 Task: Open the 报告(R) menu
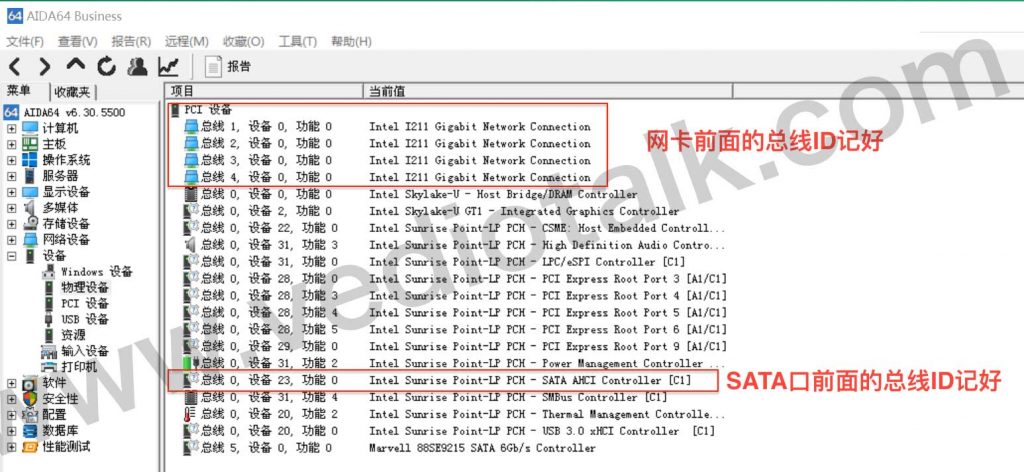click(x=131, y=41)
